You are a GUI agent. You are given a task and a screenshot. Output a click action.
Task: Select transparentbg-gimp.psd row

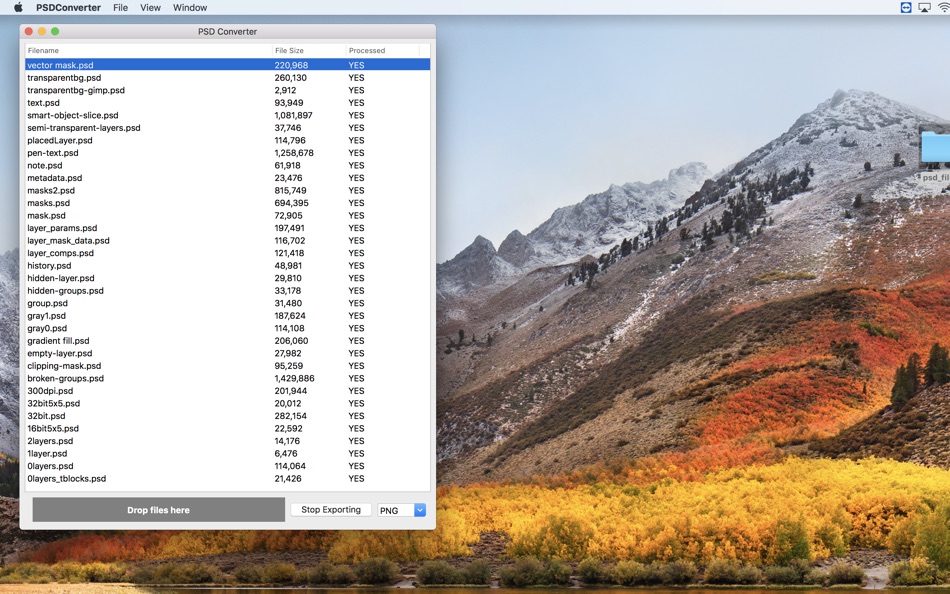coord(228,90)
